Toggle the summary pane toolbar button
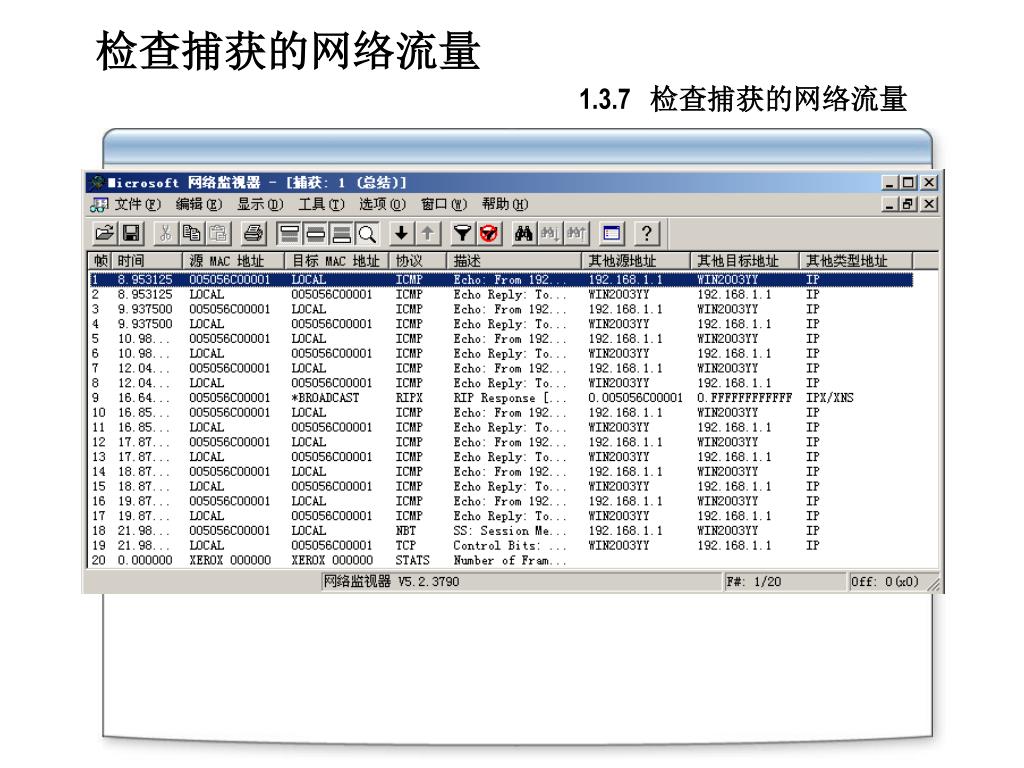 click(x=288, y=233)
